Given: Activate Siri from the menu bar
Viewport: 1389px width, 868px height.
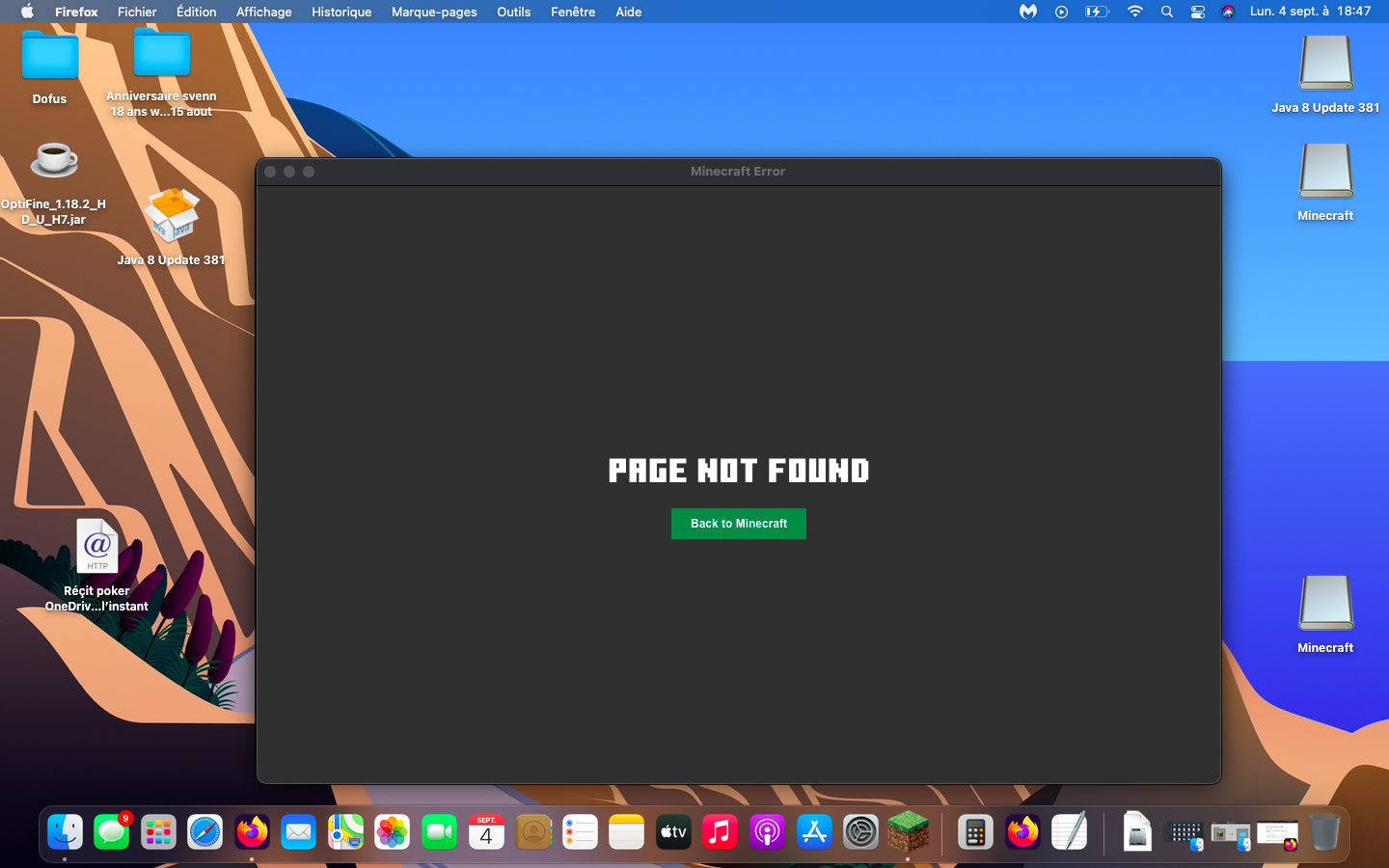Looking at the screenshot, I should pyautogui.click(x=1228, y=12).
